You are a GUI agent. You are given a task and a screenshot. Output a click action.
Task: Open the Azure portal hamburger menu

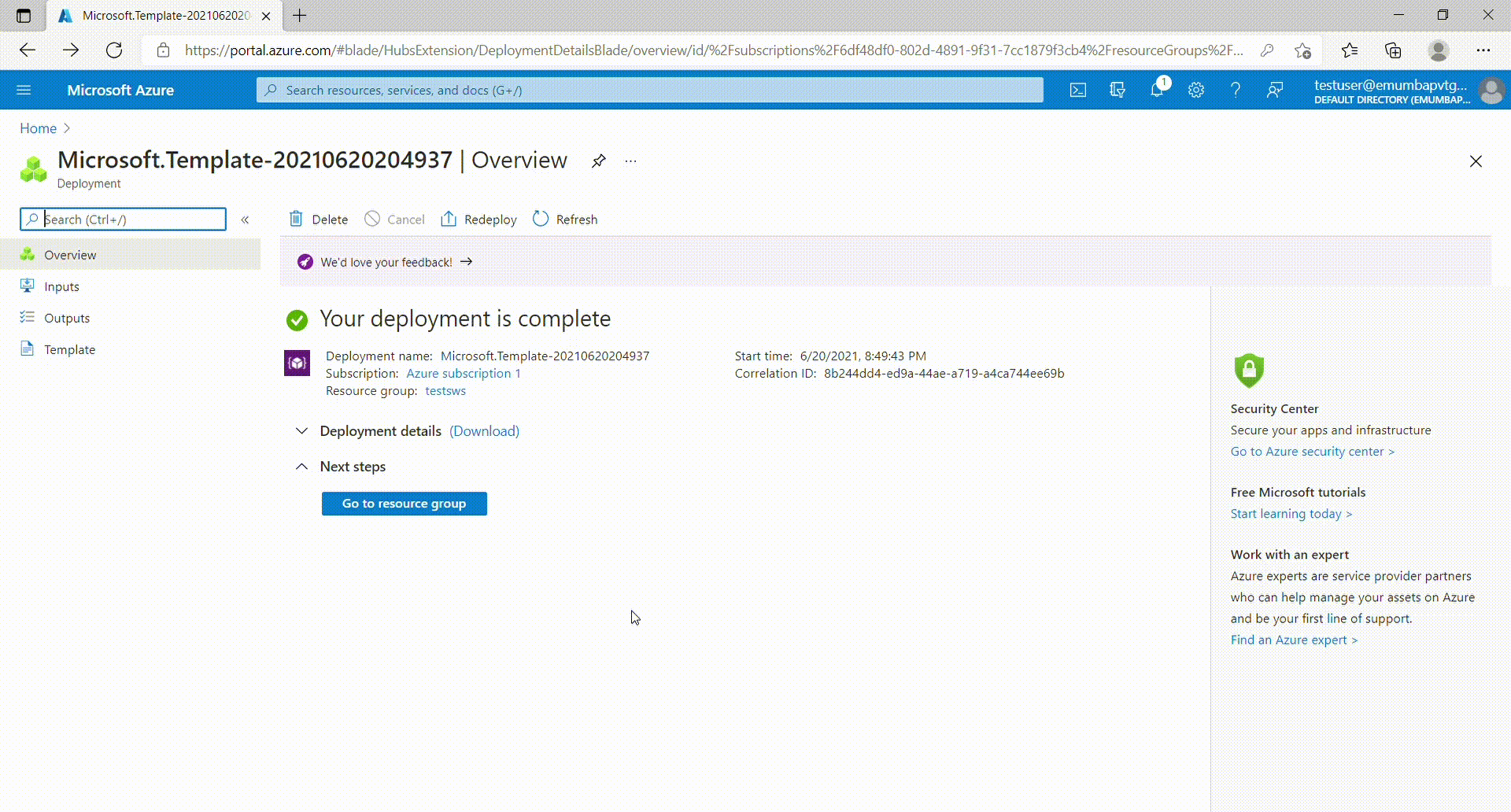tap(24, 90)
